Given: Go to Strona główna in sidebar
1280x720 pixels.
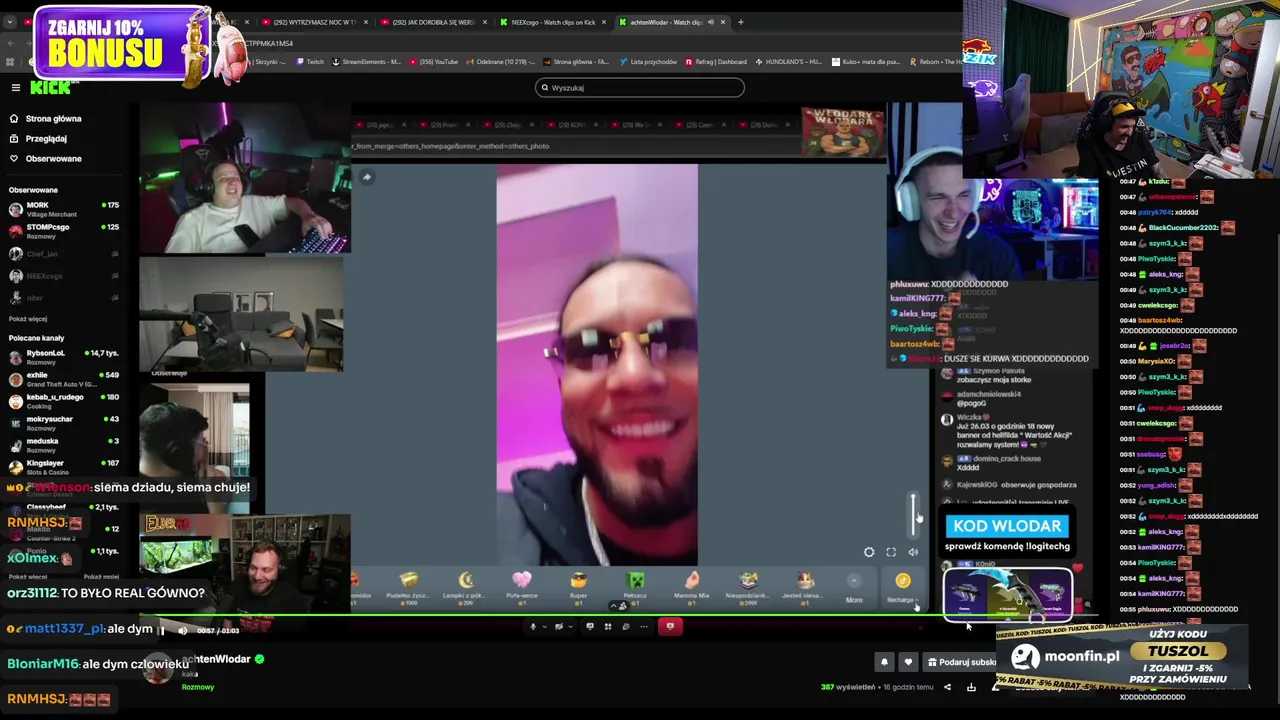Looking at the screenshot, I should tap(46, 119).
